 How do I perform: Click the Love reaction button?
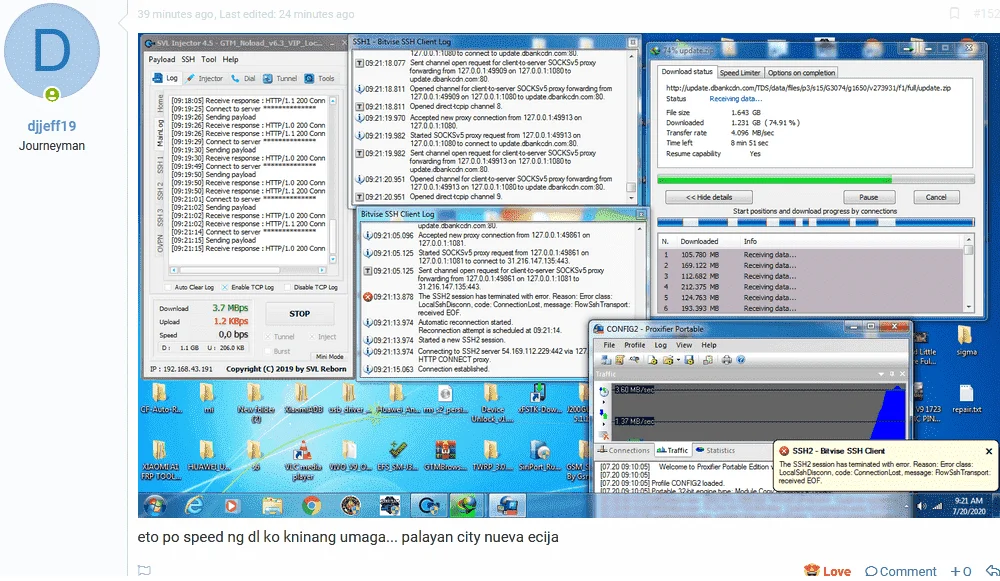[x=828, y=571]
